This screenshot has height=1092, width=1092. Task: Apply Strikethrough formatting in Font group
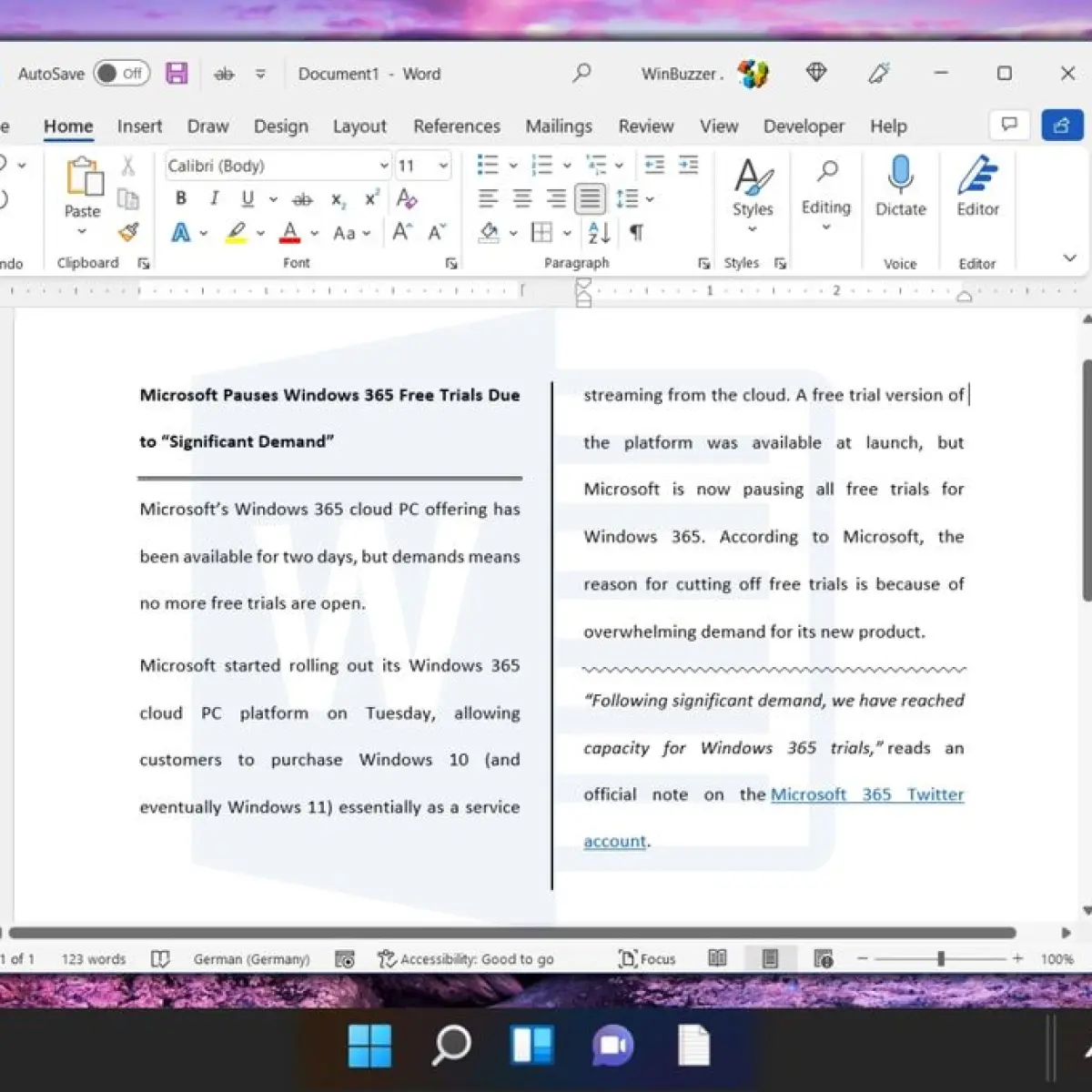click(x=302, y=199)
